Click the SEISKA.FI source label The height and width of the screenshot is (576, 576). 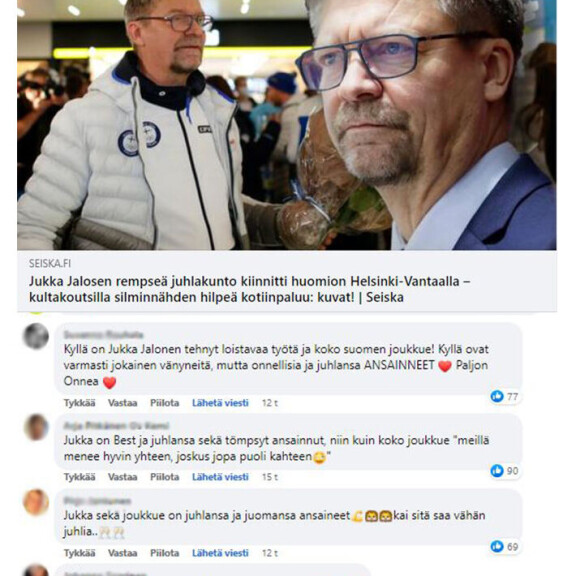[50, 263]
